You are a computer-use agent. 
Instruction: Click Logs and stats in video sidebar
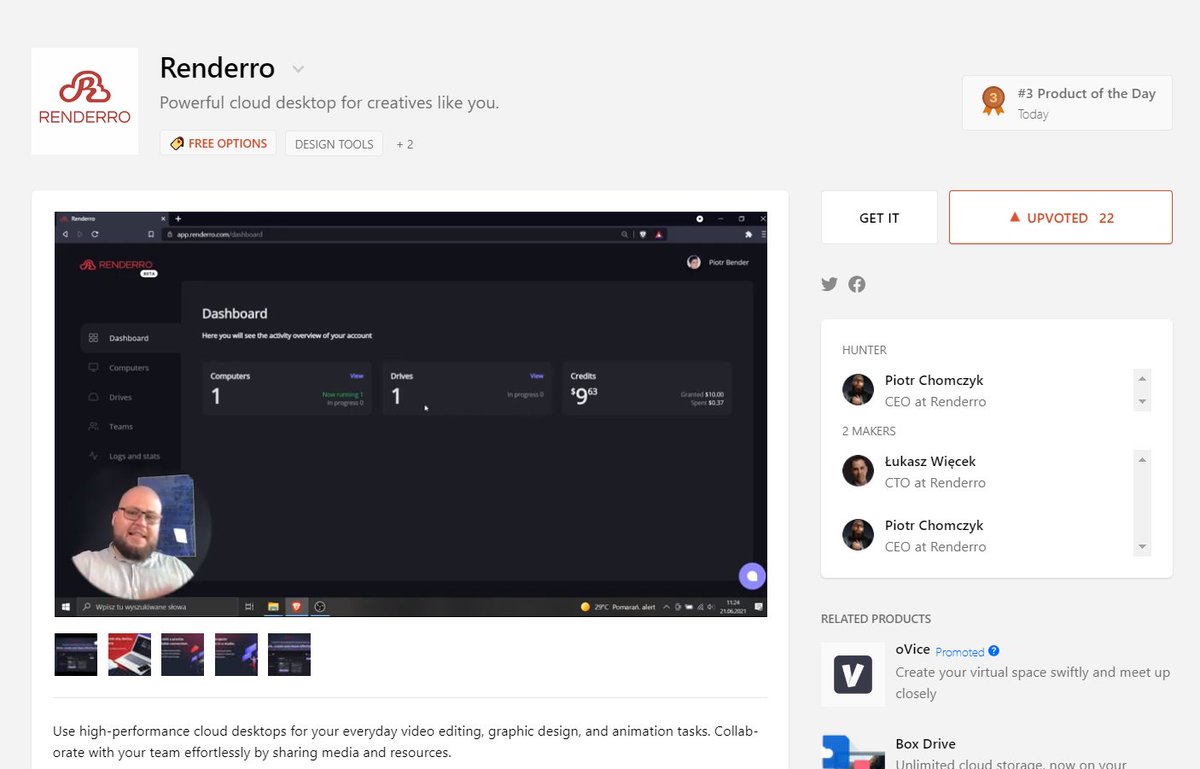coord(125,456)
